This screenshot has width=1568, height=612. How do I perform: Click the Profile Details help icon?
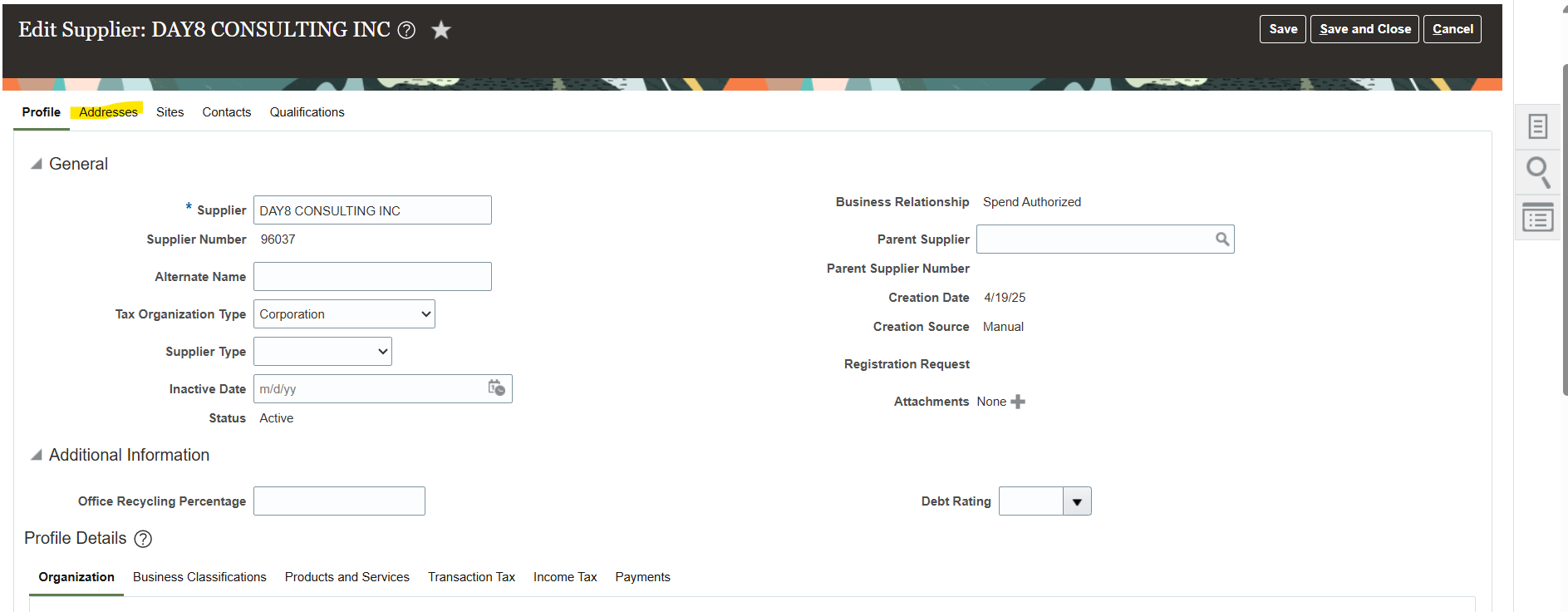pyautogui.click(x=143, y=539)
